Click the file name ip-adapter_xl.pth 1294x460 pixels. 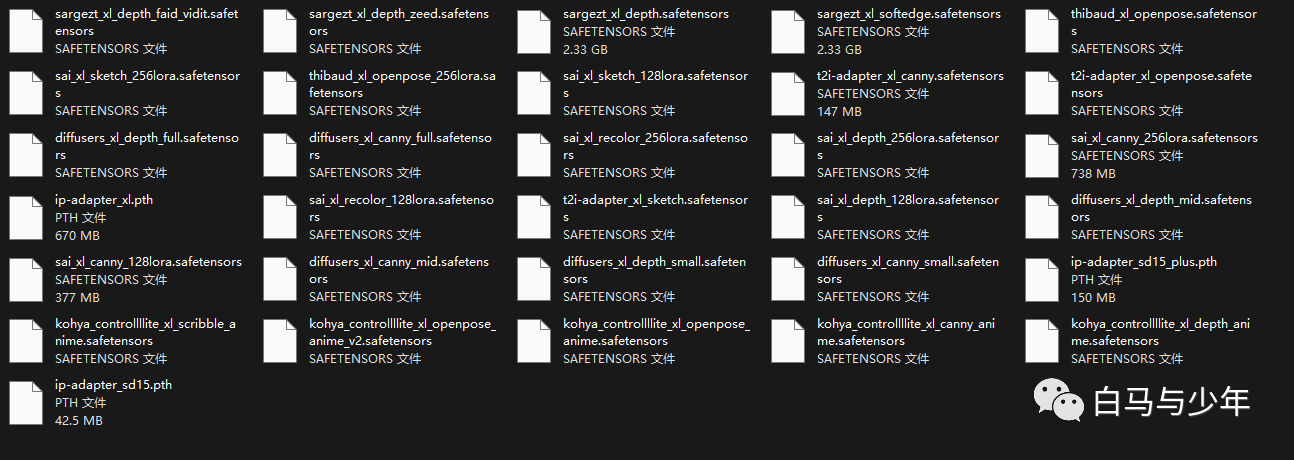coord(104,200)
